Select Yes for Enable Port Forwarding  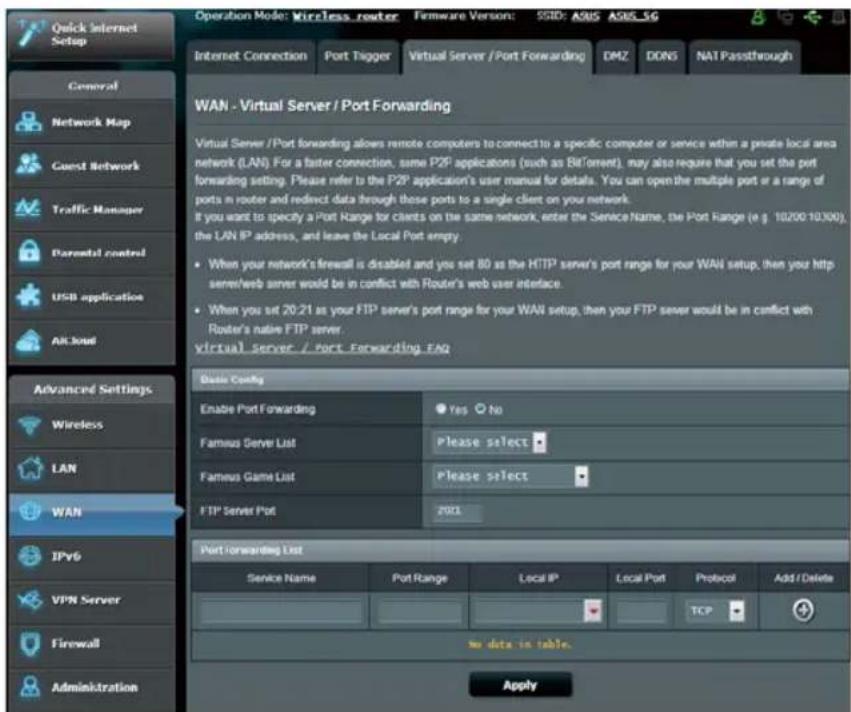click(441, 409)
